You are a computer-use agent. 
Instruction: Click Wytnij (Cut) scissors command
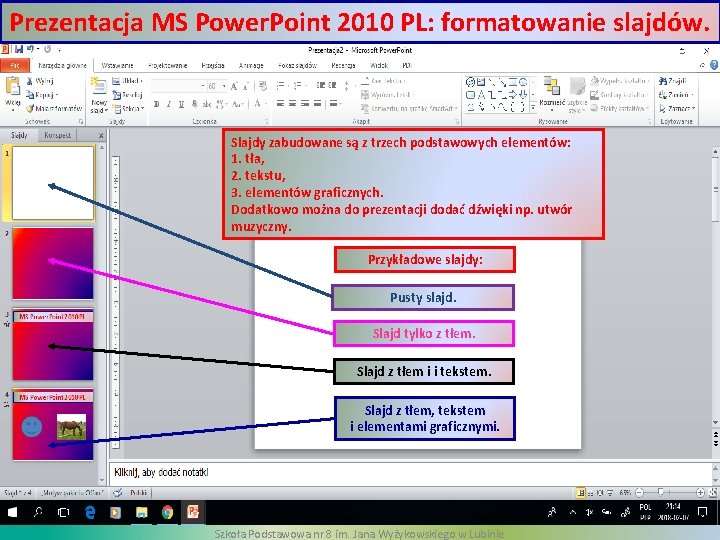point(39,81)
